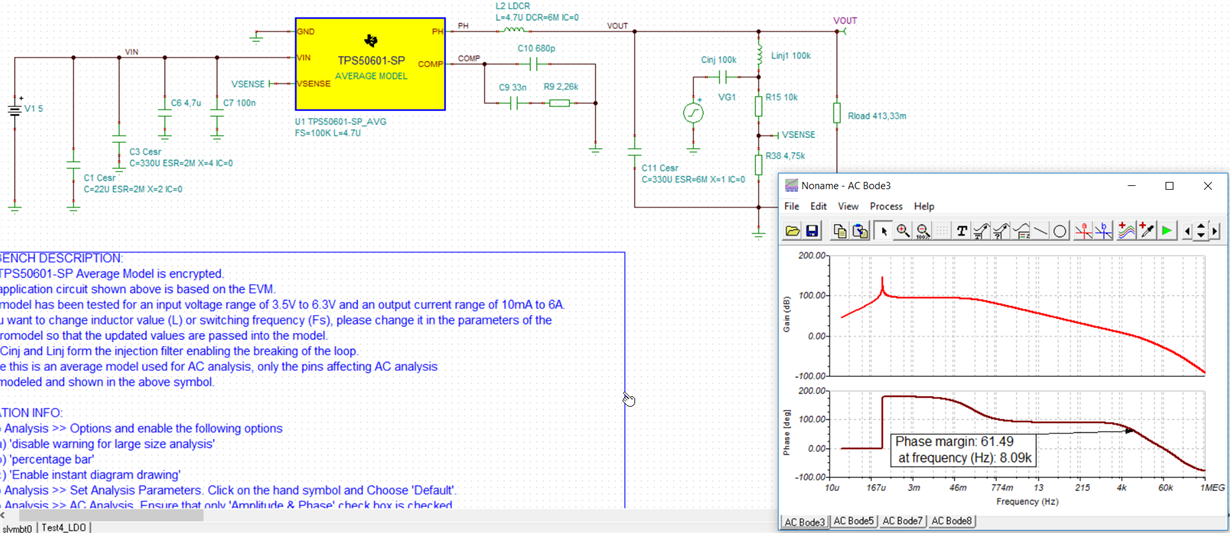Click the Texas Instruments logo on chip
This screenshot has height=533, width=1230.
(371, 40)
